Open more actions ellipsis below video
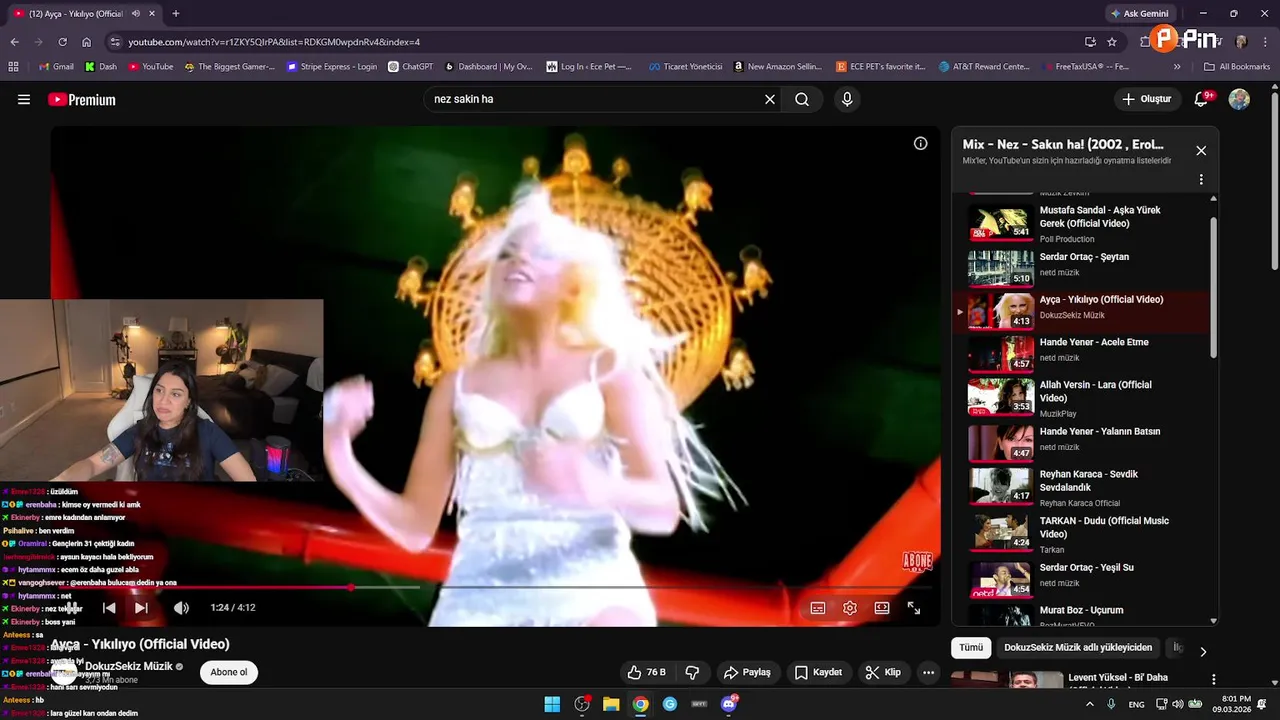 tap(928, 672)
